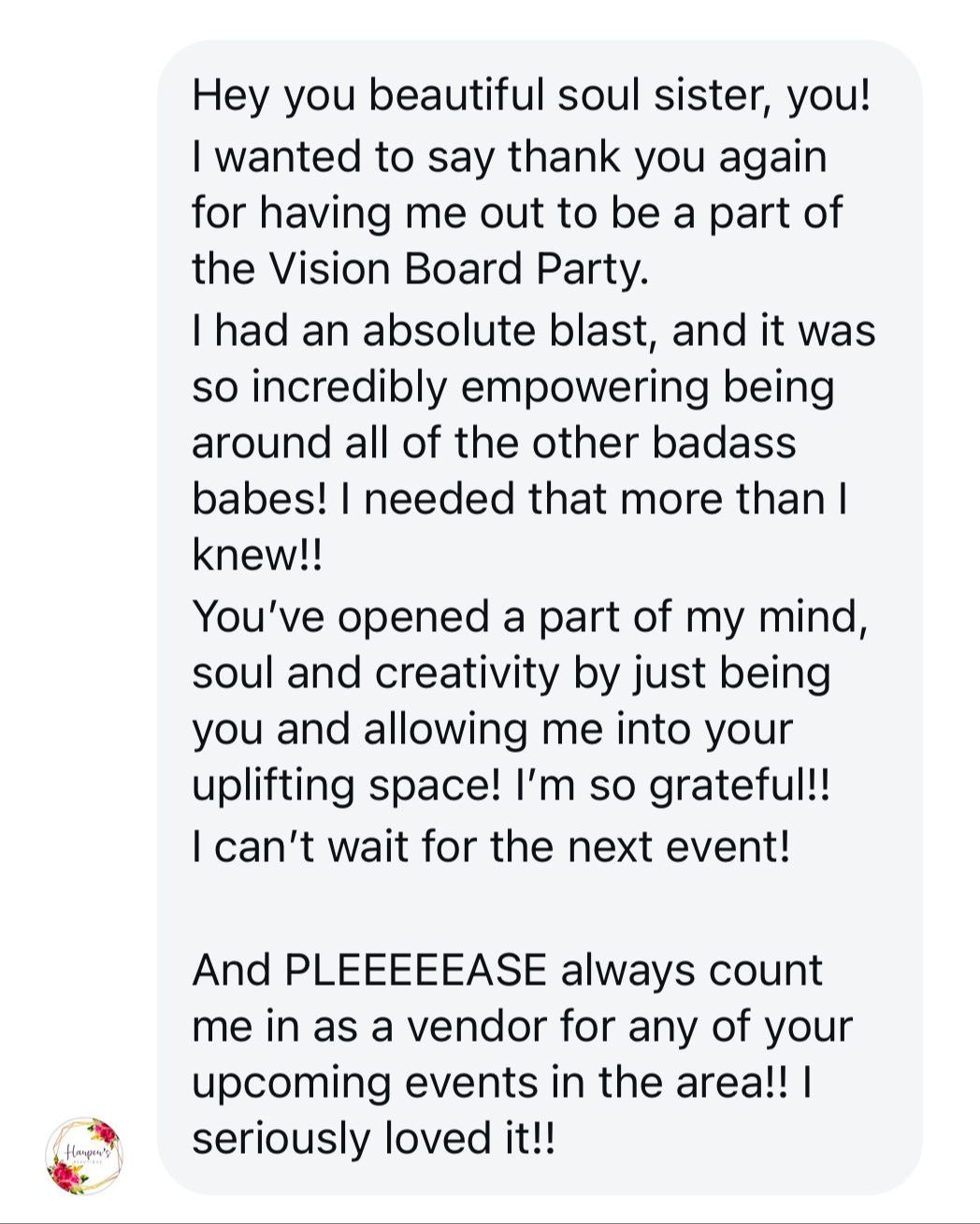
Task: Click the "I had an absolute blast" line
Action: pos(533,331)
